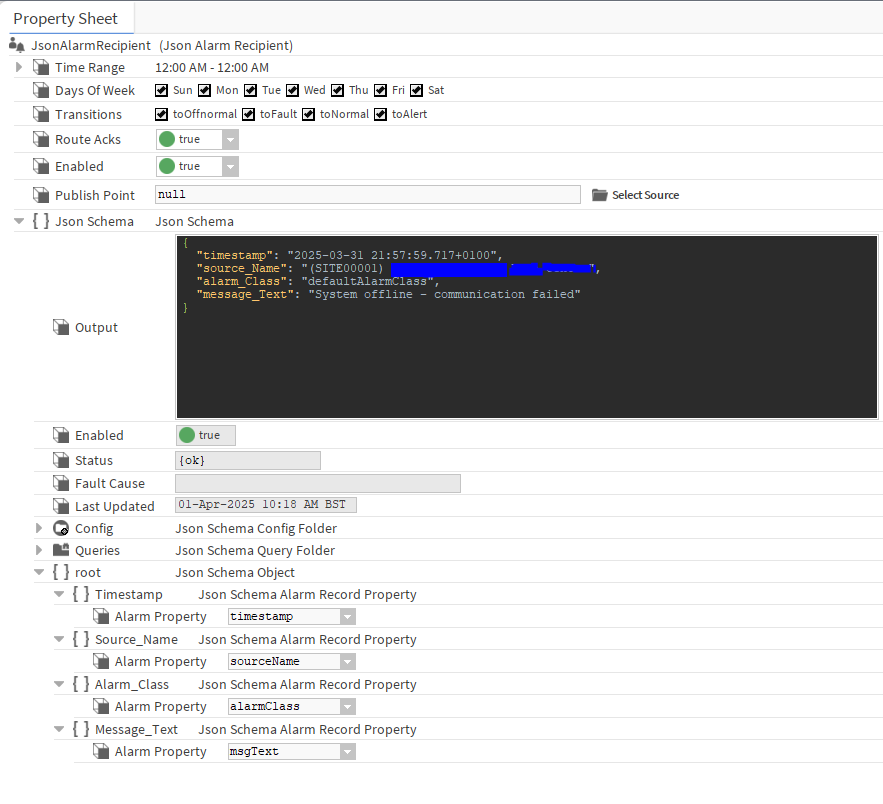The height and width of the screenshot is (804, 883).
Task: Click the Publish Point property icon
Action: click(x=41, y=195)
